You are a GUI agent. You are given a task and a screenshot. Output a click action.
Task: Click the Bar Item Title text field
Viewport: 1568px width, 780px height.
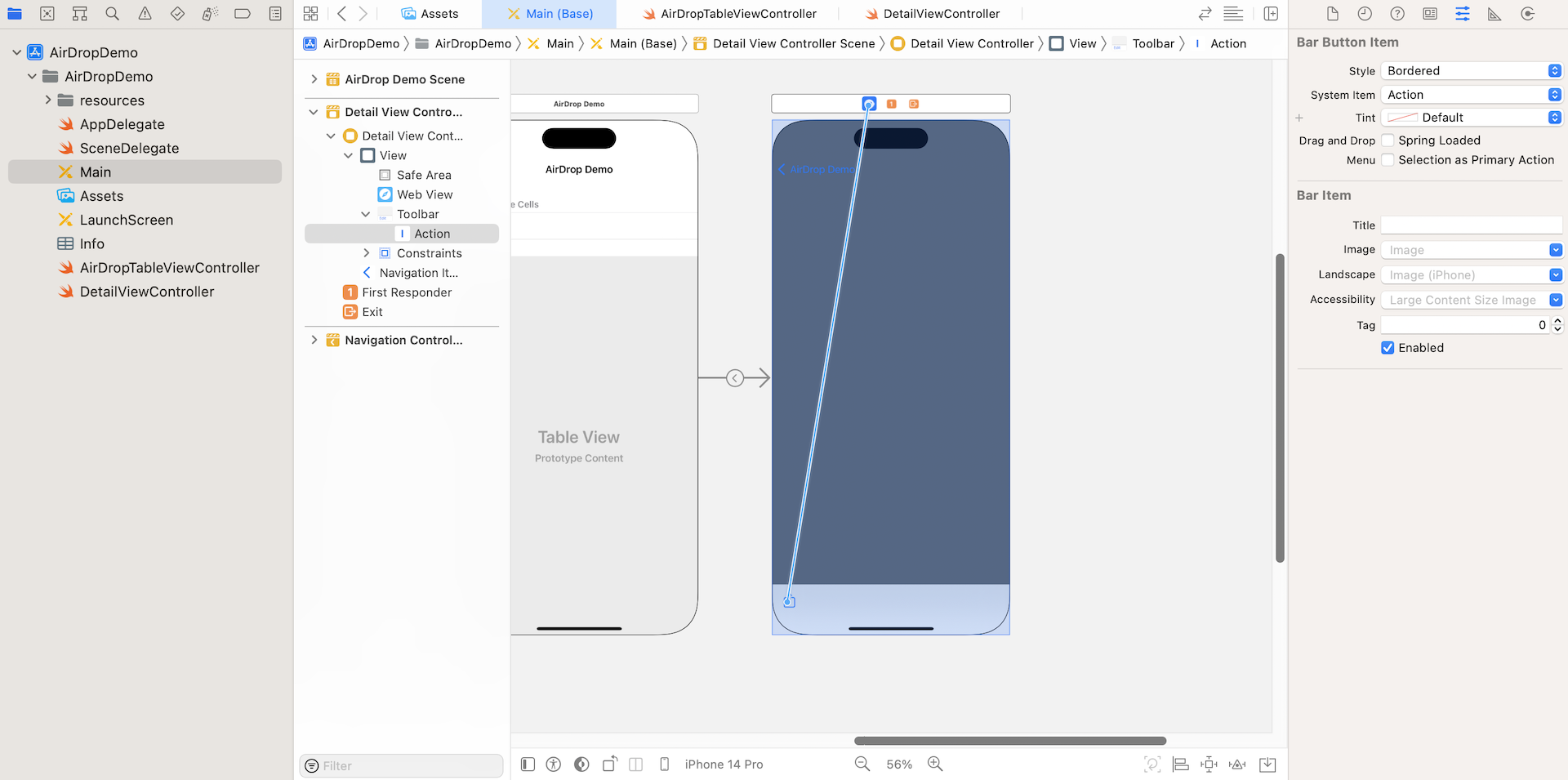pos(1471,225)
